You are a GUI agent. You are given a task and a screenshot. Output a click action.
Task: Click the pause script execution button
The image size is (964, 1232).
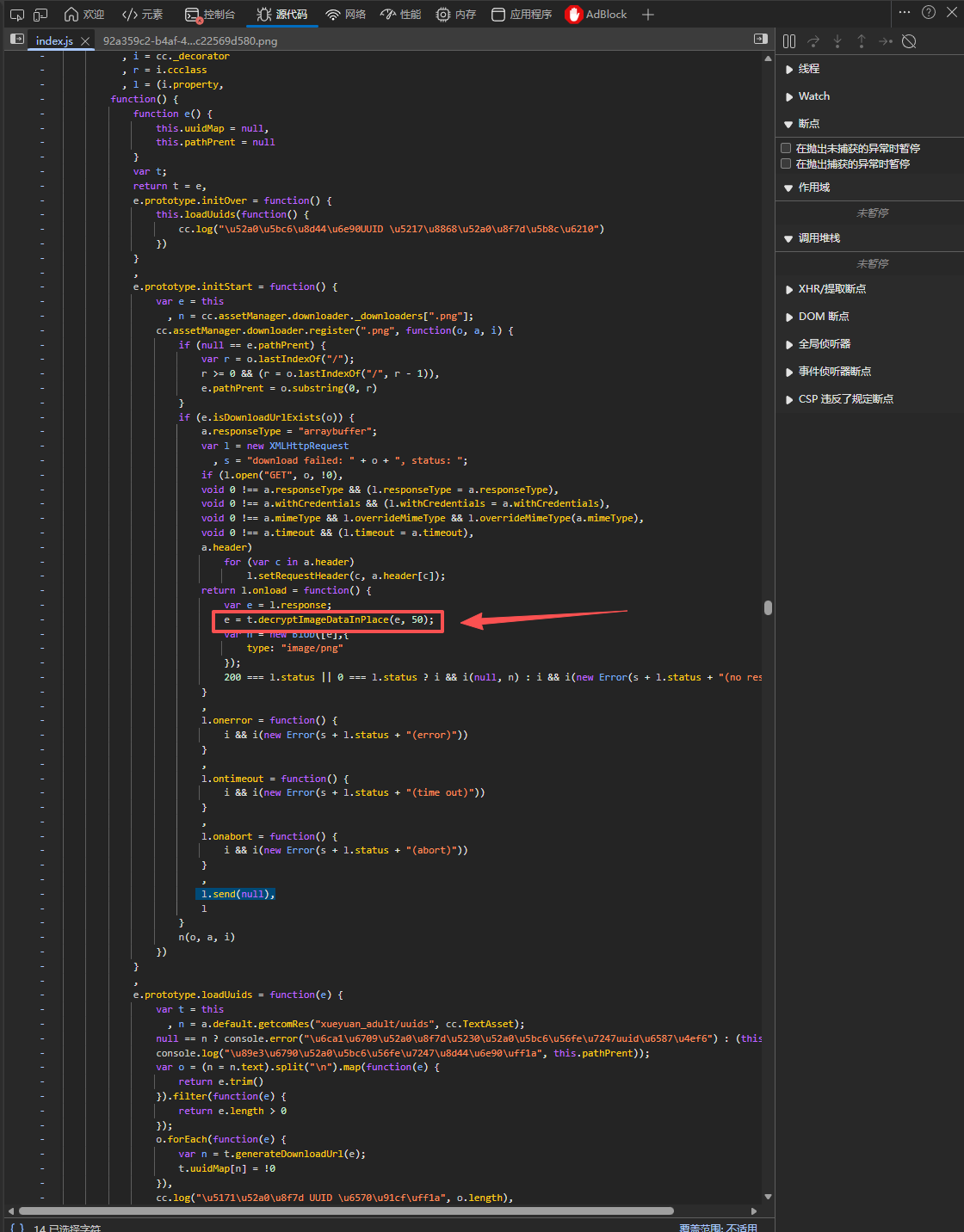[x=789, y=41]
